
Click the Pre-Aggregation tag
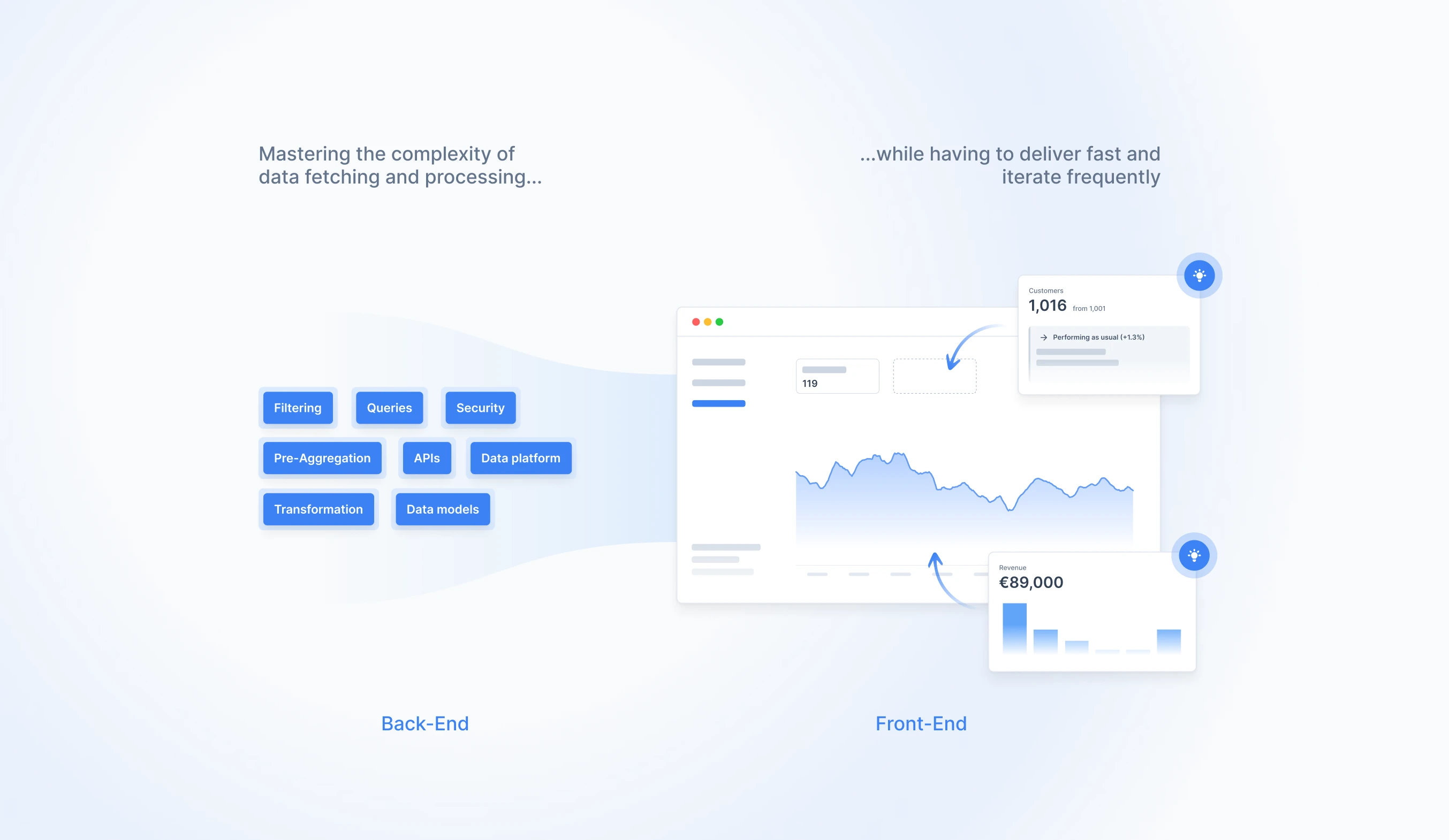tap(321, 458)
